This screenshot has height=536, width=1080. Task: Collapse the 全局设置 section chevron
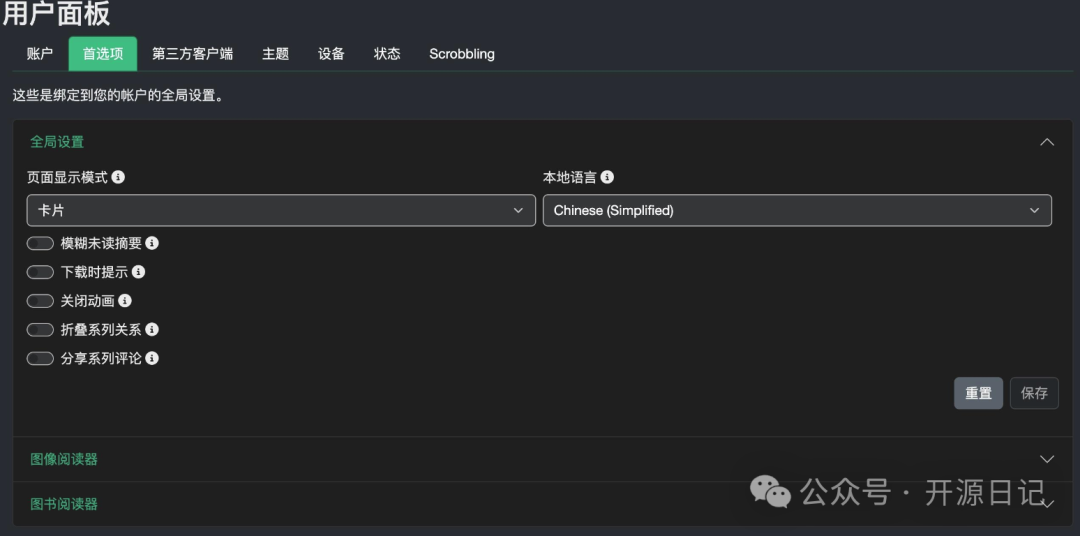[1046, 142]
